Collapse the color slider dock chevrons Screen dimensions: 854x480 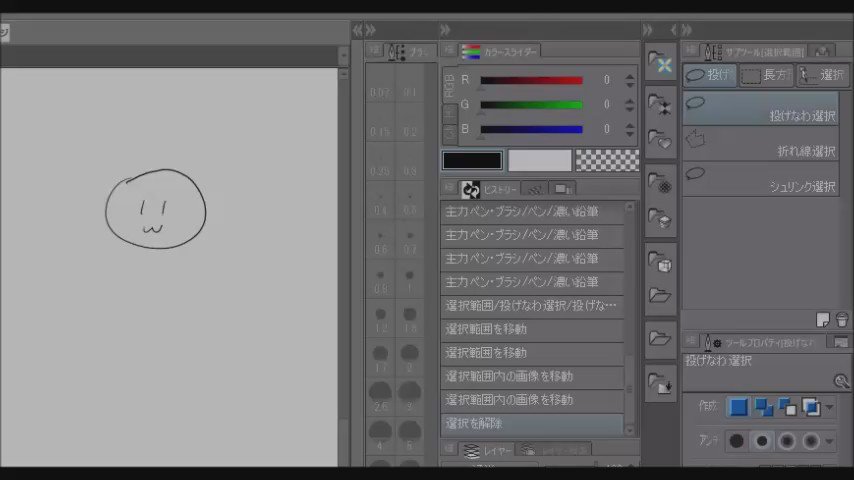pos(445,30)
